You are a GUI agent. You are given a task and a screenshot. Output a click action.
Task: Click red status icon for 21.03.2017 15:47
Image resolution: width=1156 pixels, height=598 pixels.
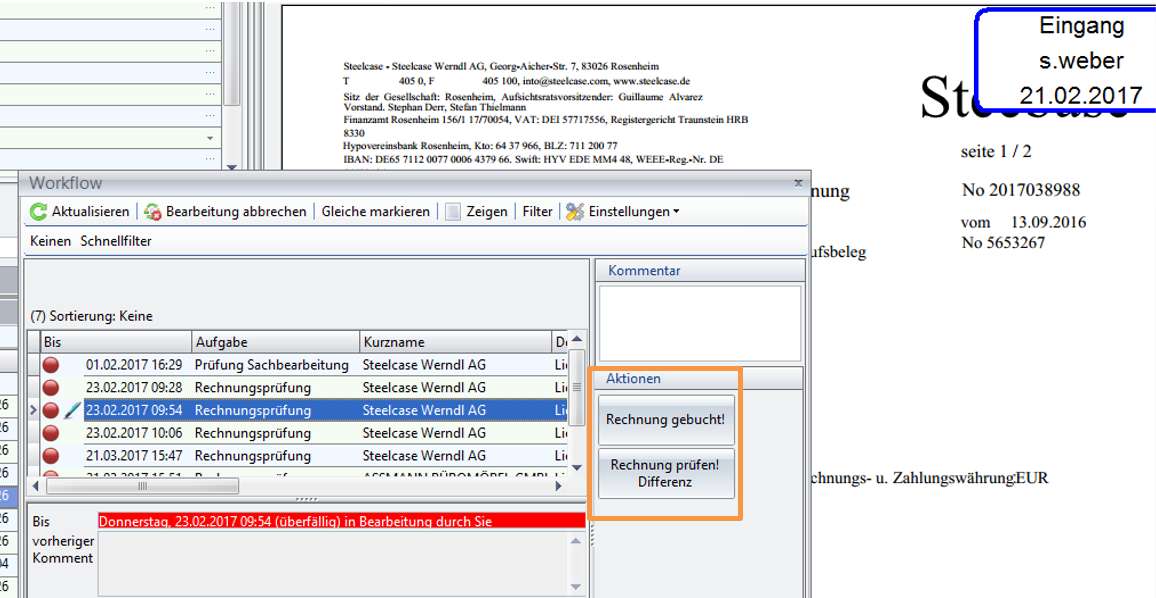click(x=51, y=456)
